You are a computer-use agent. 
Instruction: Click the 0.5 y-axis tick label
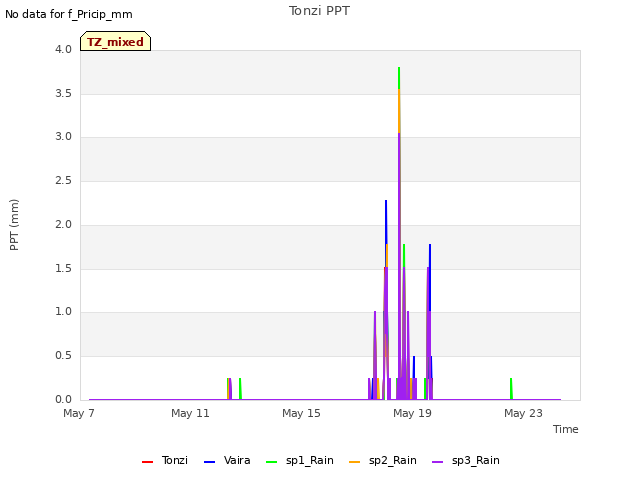[x=63, y=356]
